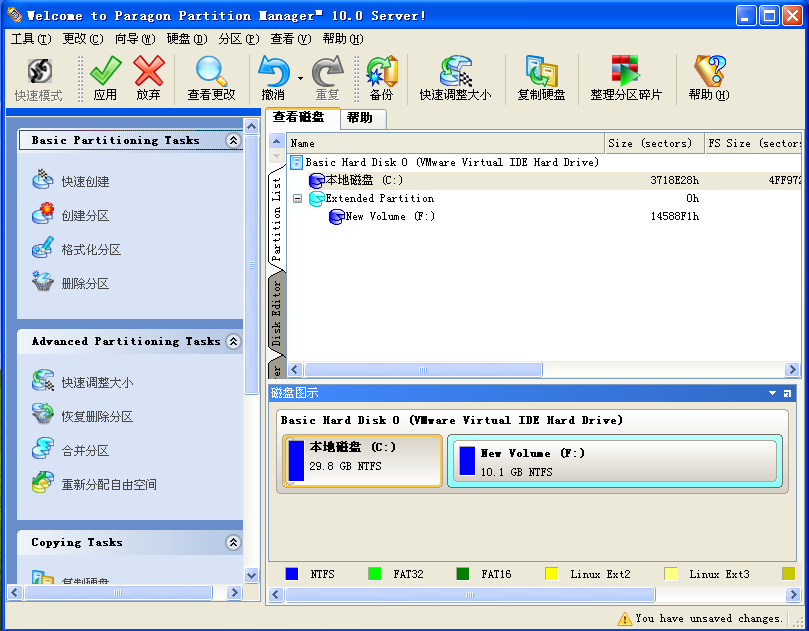Choose 快速创建 in Basic Partitioning Tasks
809x631 pixels.
tap(71, 181)
